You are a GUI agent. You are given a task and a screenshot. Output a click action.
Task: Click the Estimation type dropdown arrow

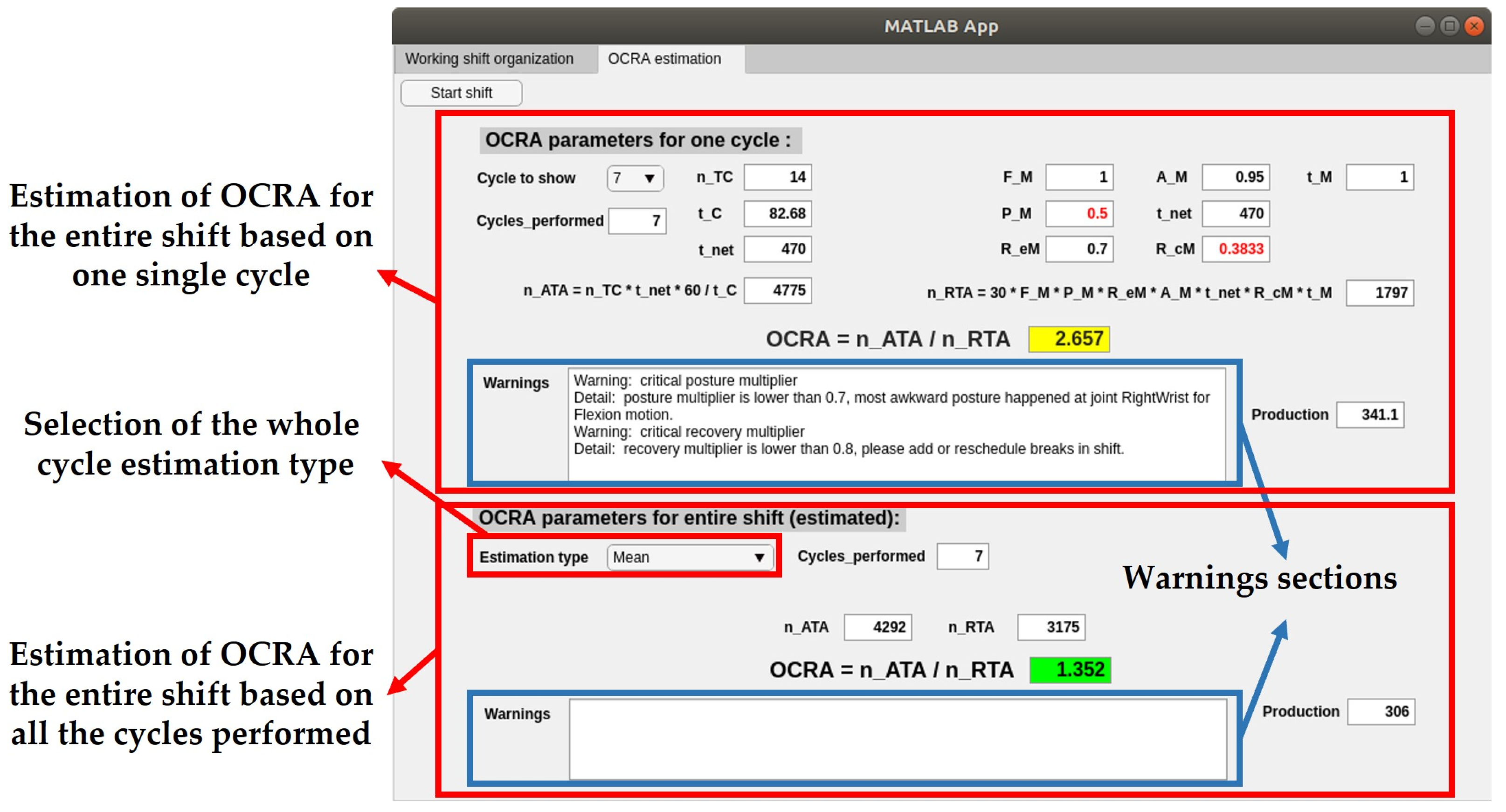click(x=759, y=557)
